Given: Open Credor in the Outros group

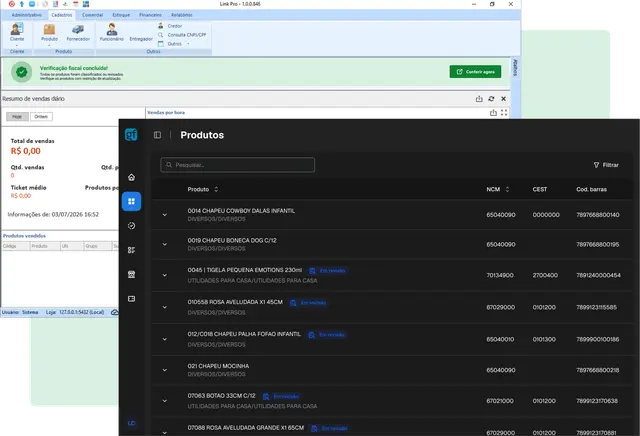Looking at the screenshot, I should point(170,26).
